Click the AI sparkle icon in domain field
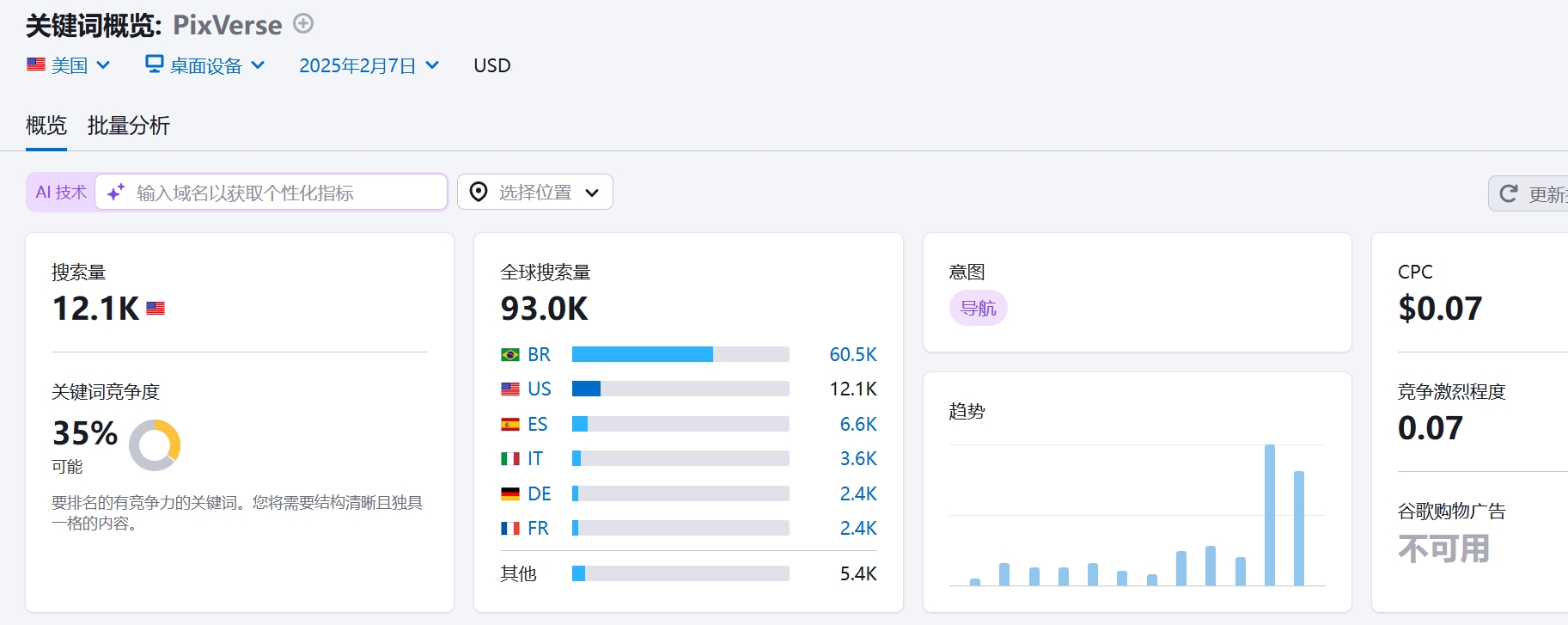1568x625 pixels. coord(116,192)
